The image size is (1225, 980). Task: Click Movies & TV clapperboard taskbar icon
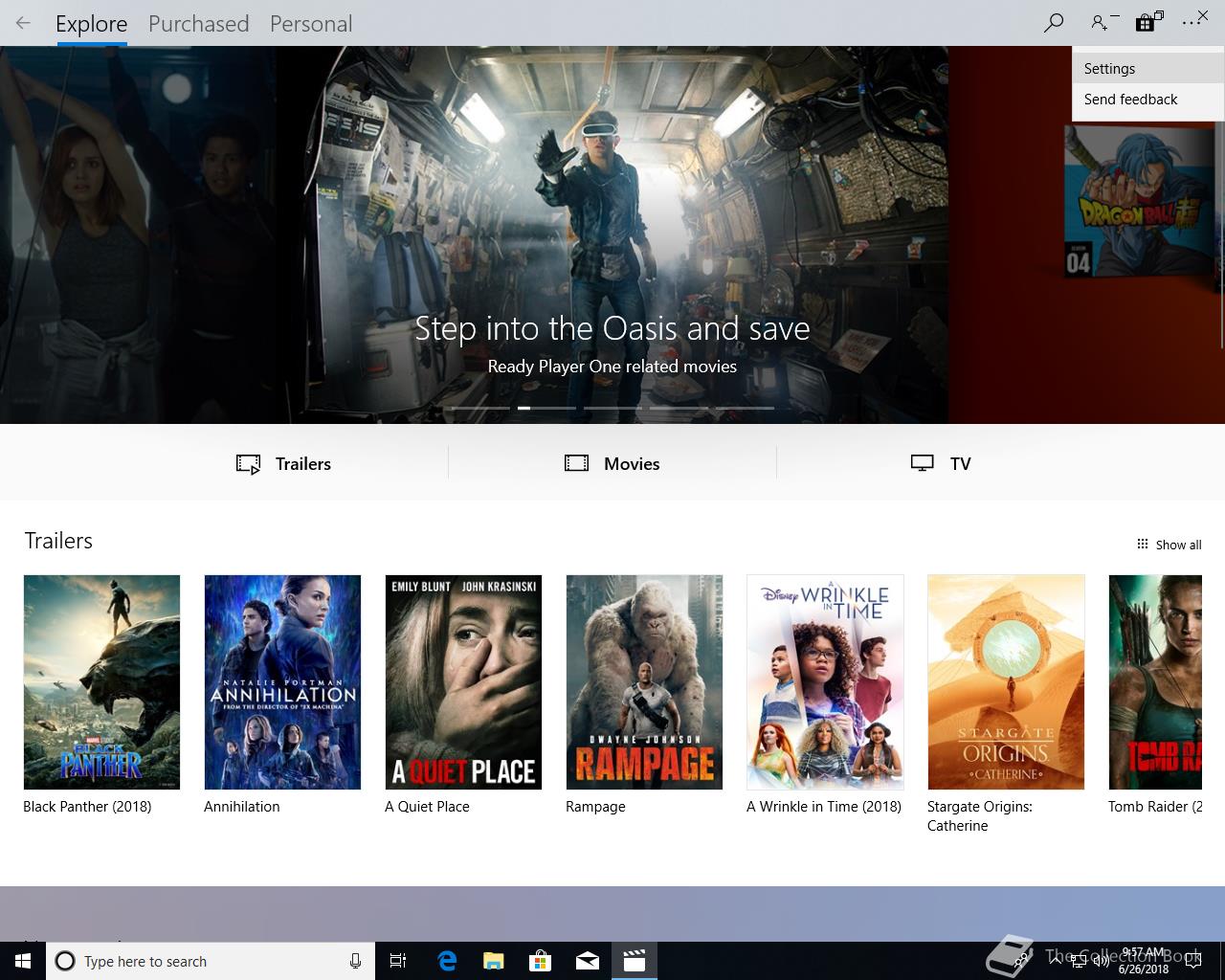635,961
